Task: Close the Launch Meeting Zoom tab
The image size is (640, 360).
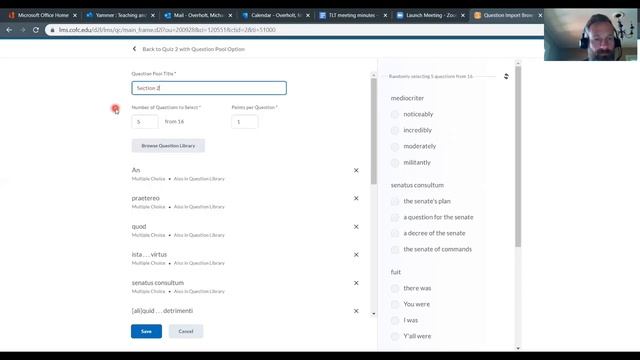Action: 463,15
